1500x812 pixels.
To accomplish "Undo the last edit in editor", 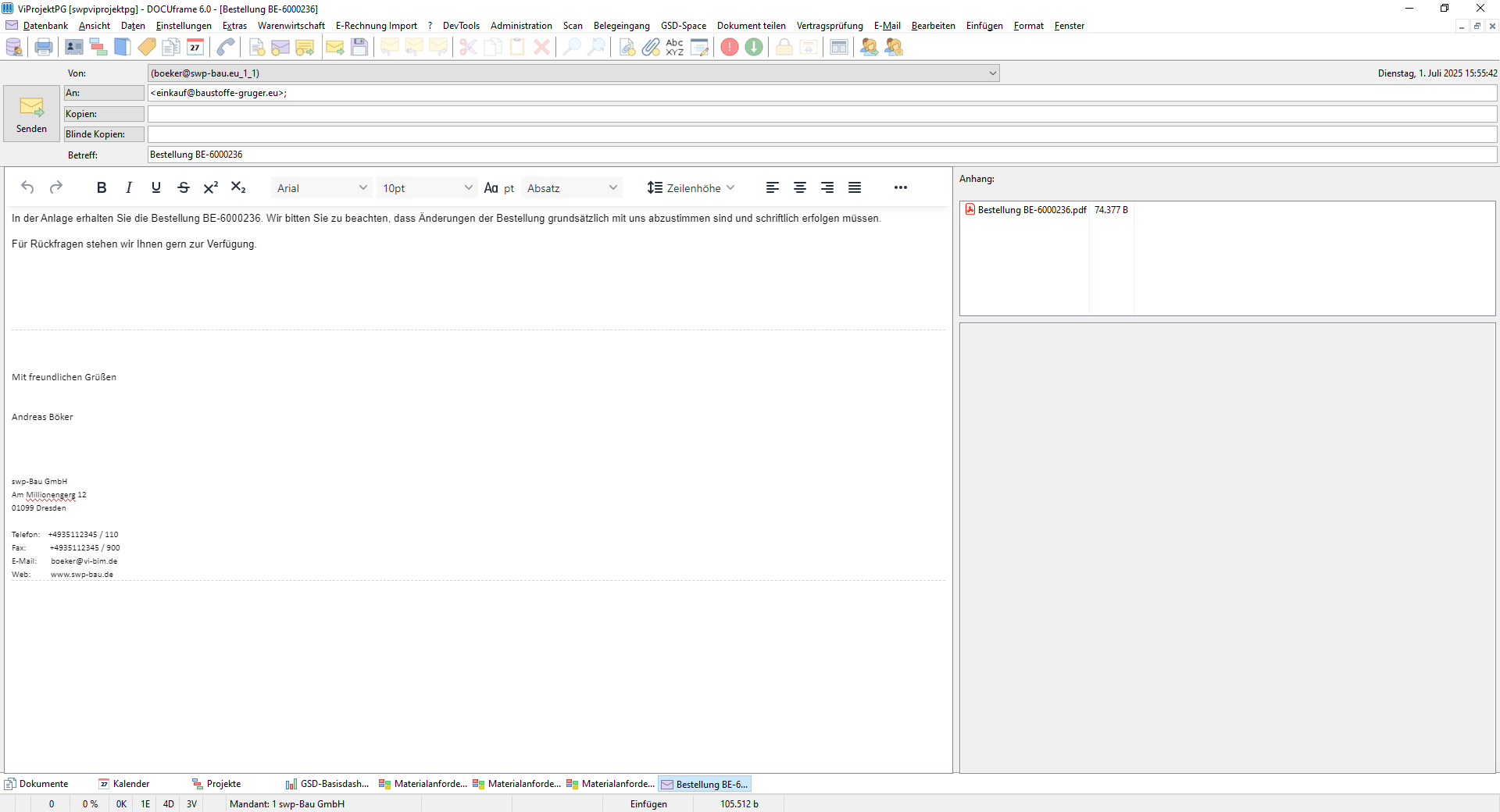I will (x=27, y=187).
